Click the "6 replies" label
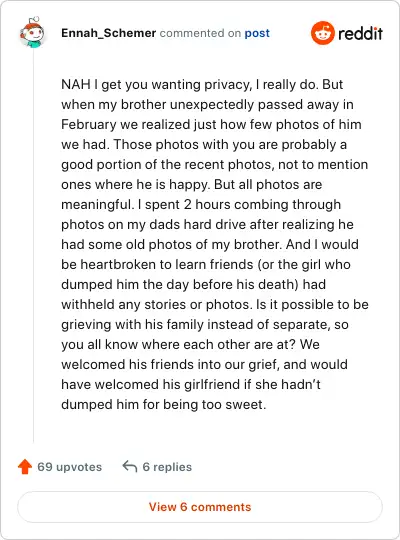This screenshot has width=400, height=540. pyautogui.click(x=167, y=467)
